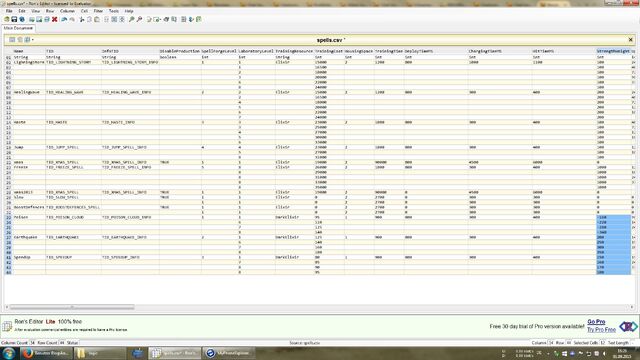The height and width of the screenshot is (360, 640).
Task: Click the SpeedUp name cell
Action: (29, 257)
